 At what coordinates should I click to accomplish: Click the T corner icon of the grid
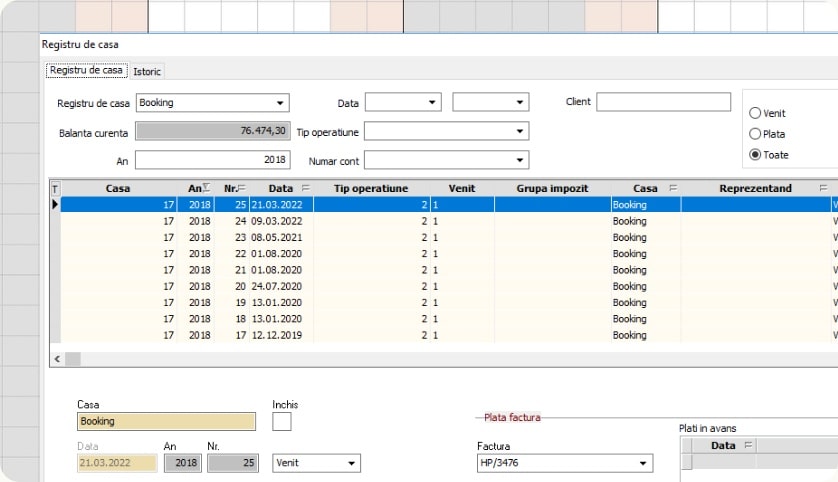tap(55, 188)
